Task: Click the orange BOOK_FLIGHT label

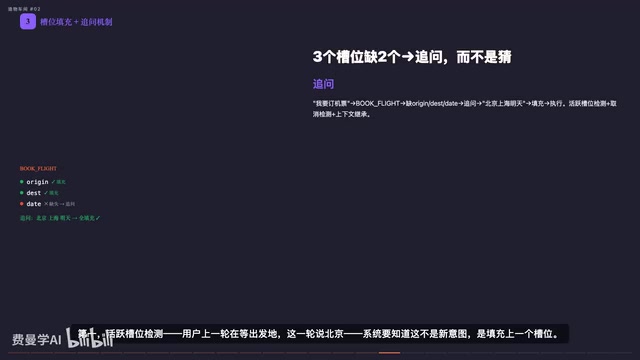Action: click(x=38, y=169)
